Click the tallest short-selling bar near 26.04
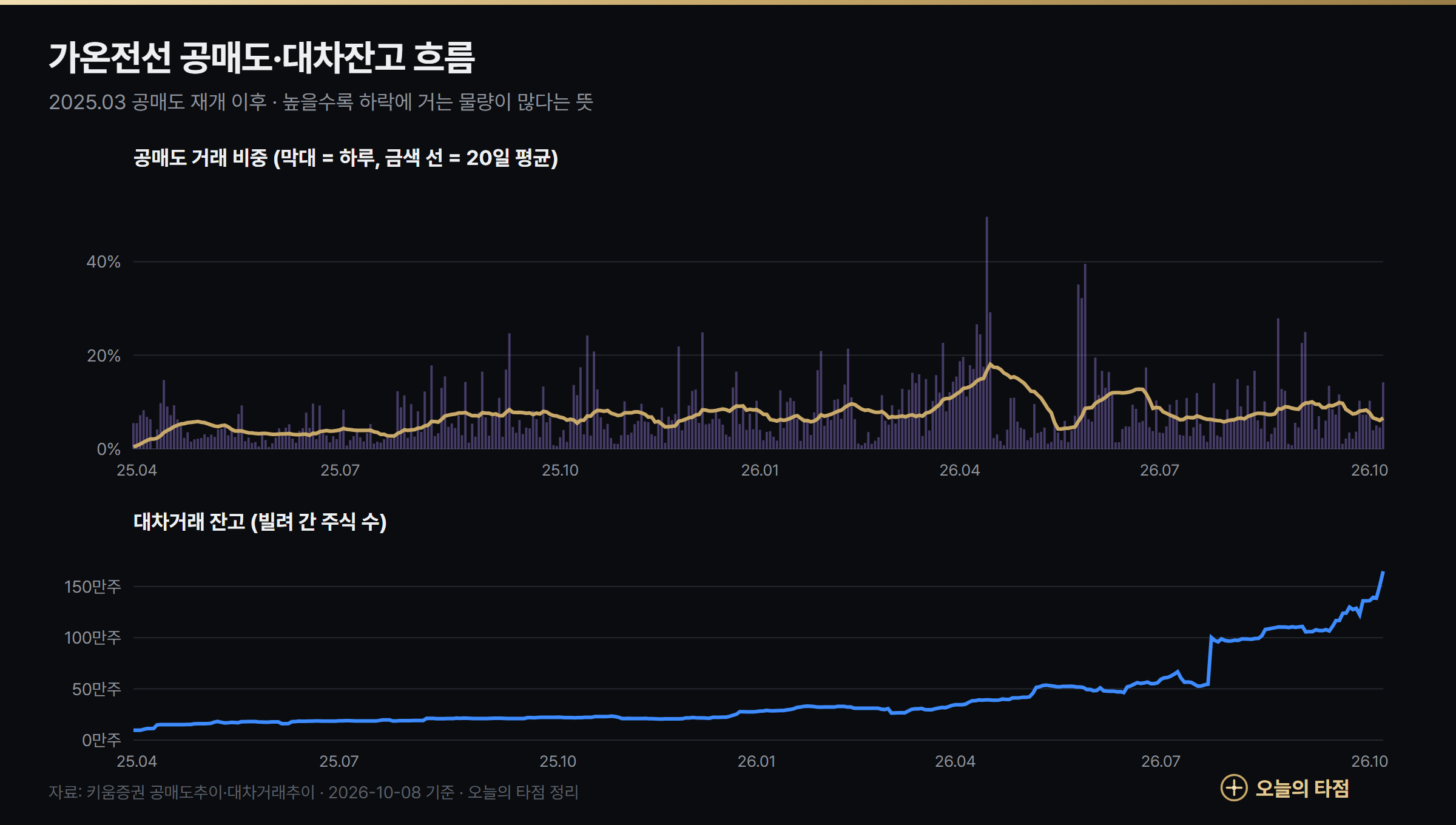1456x825 pixels. pyautogui.click(x=986, y=332)
